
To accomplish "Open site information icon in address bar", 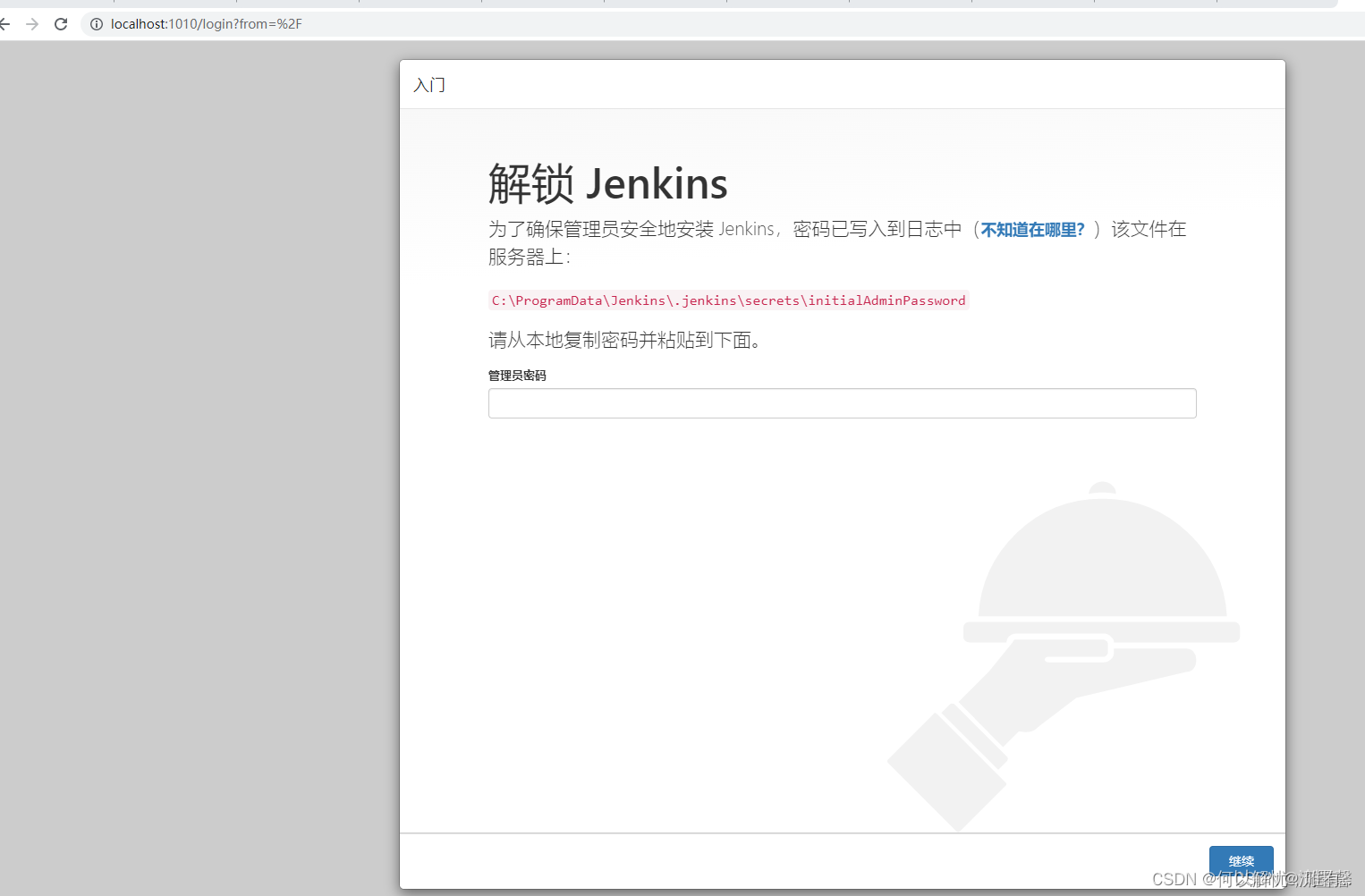I will [97, 24].
